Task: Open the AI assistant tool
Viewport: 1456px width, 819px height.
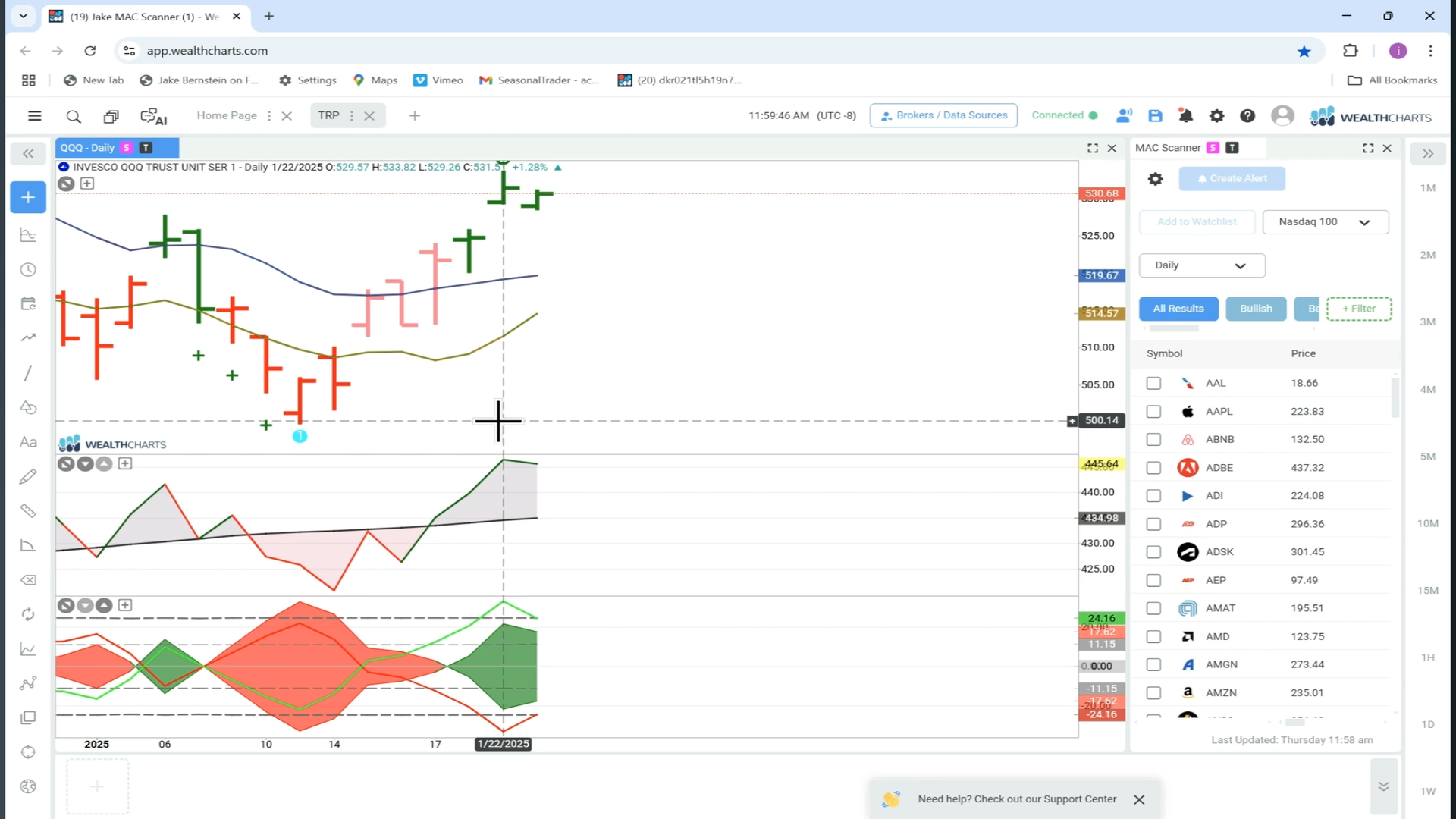Action: pos(154,116)
